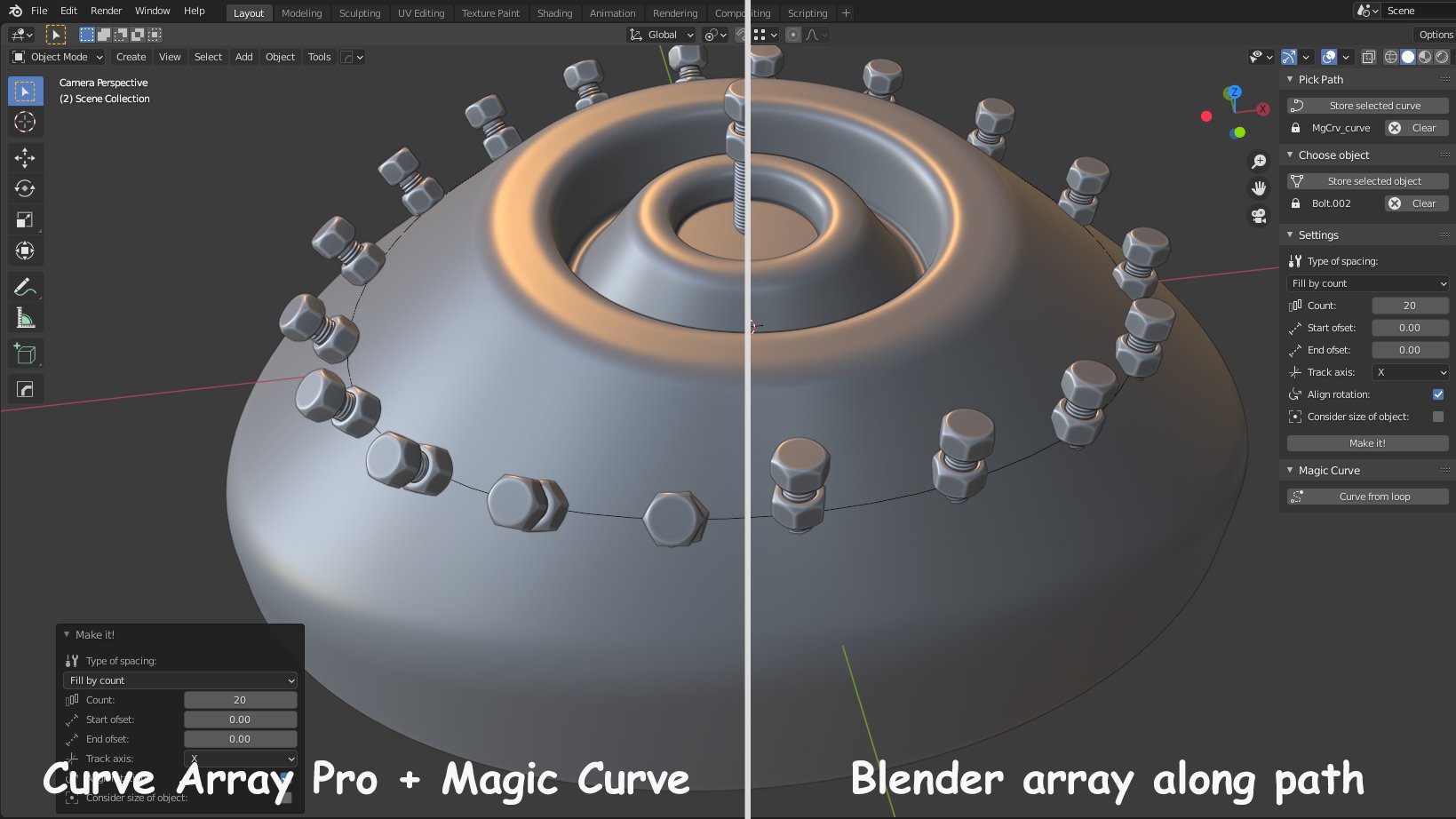Screen dimensions: 1456x819
Task: Collapse the Magic Curve panel
Action: pyautogui.click(x=1291, y=470)
